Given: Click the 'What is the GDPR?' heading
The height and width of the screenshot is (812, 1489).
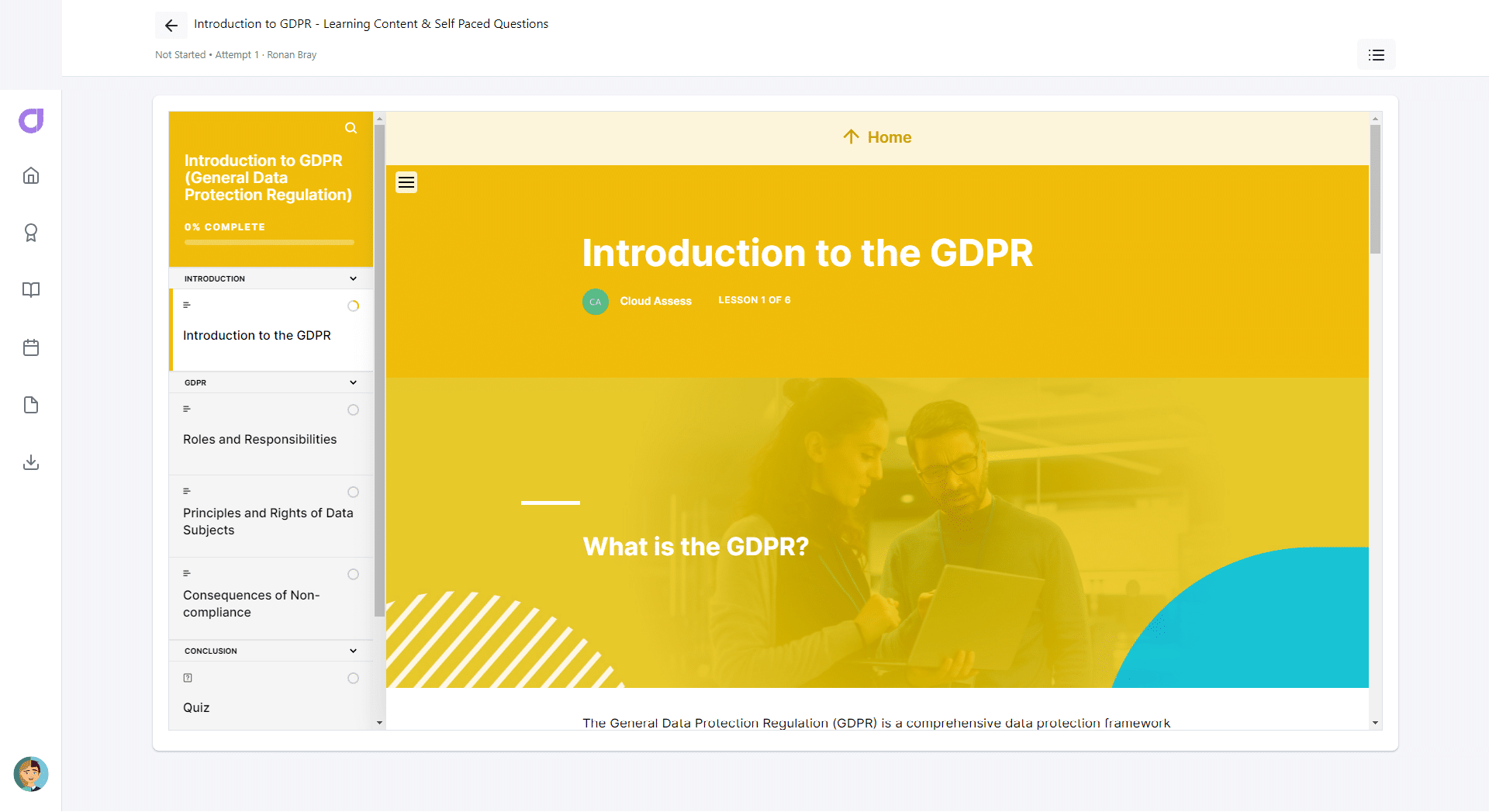Looking at the screenshot, I should coord(696,547).
